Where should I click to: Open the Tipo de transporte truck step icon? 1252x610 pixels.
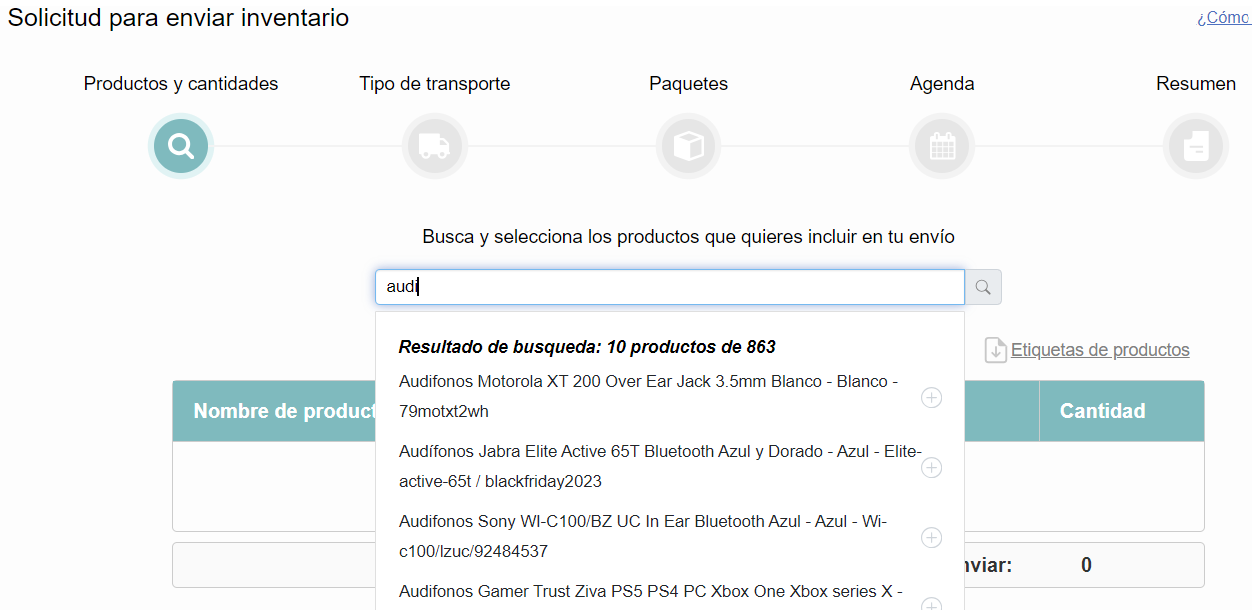pyautogui.click(x=435, y=146)
